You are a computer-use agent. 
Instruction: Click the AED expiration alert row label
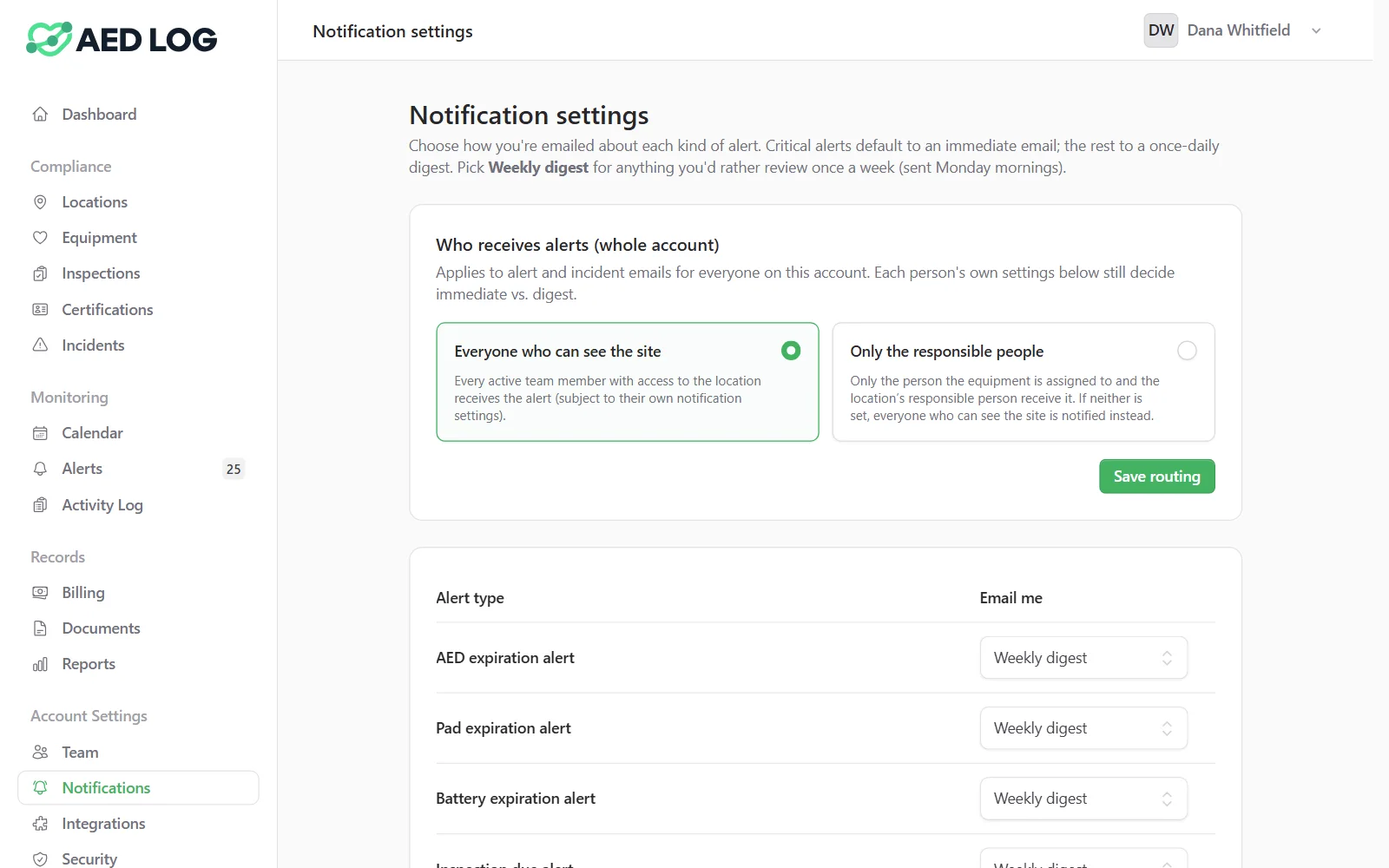point(505,658)
